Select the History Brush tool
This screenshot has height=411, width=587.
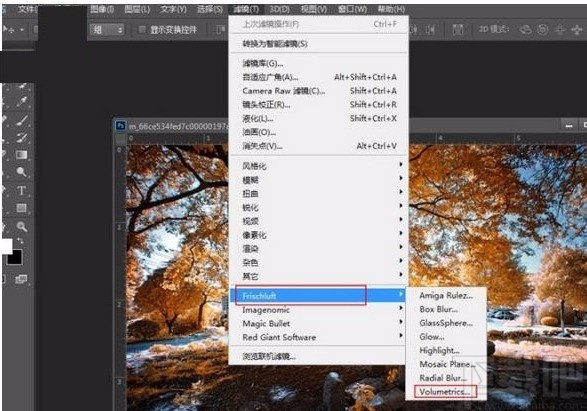21,137
